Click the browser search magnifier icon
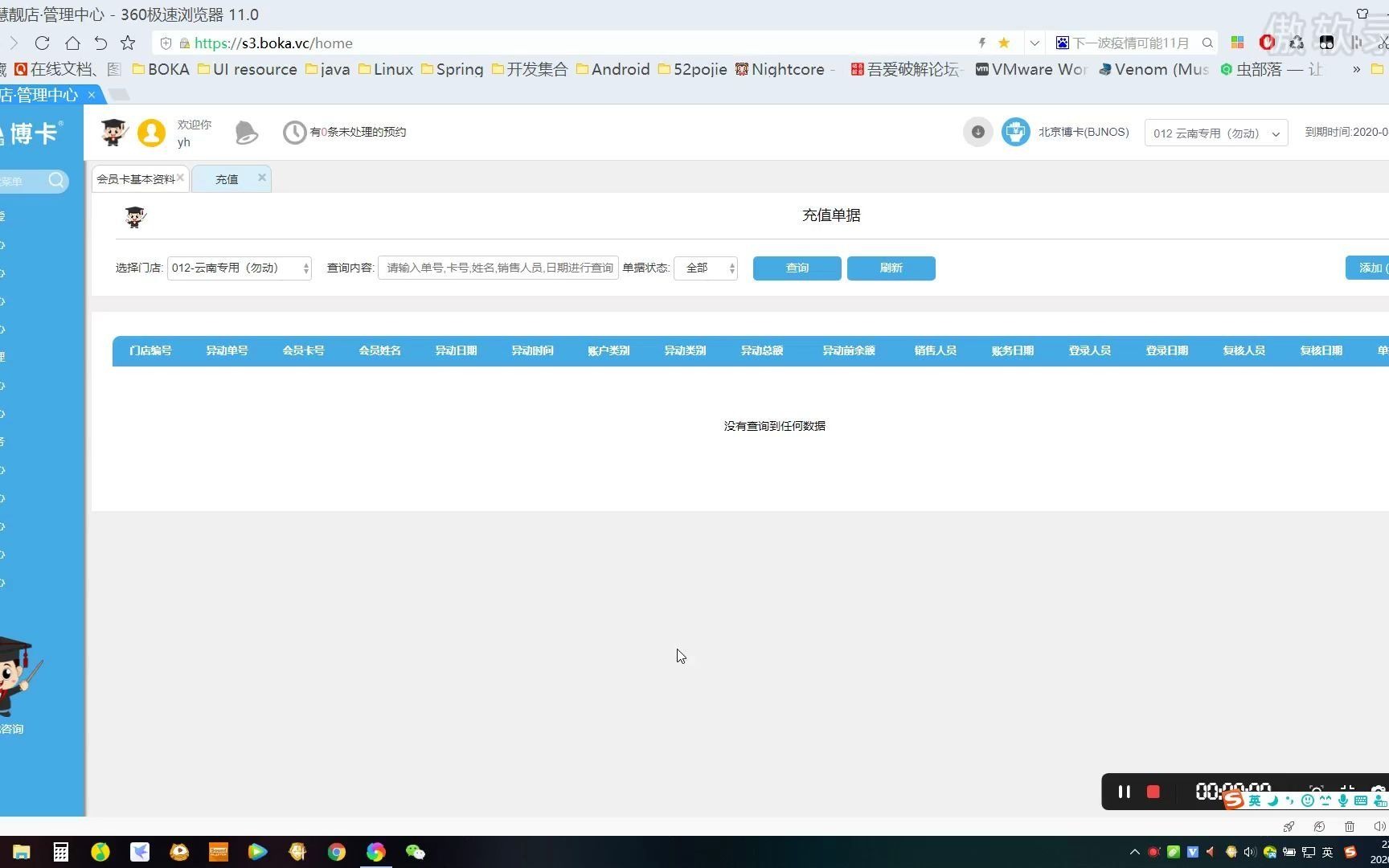Viewport: 1389px width, 868px height. [1207, 43]
